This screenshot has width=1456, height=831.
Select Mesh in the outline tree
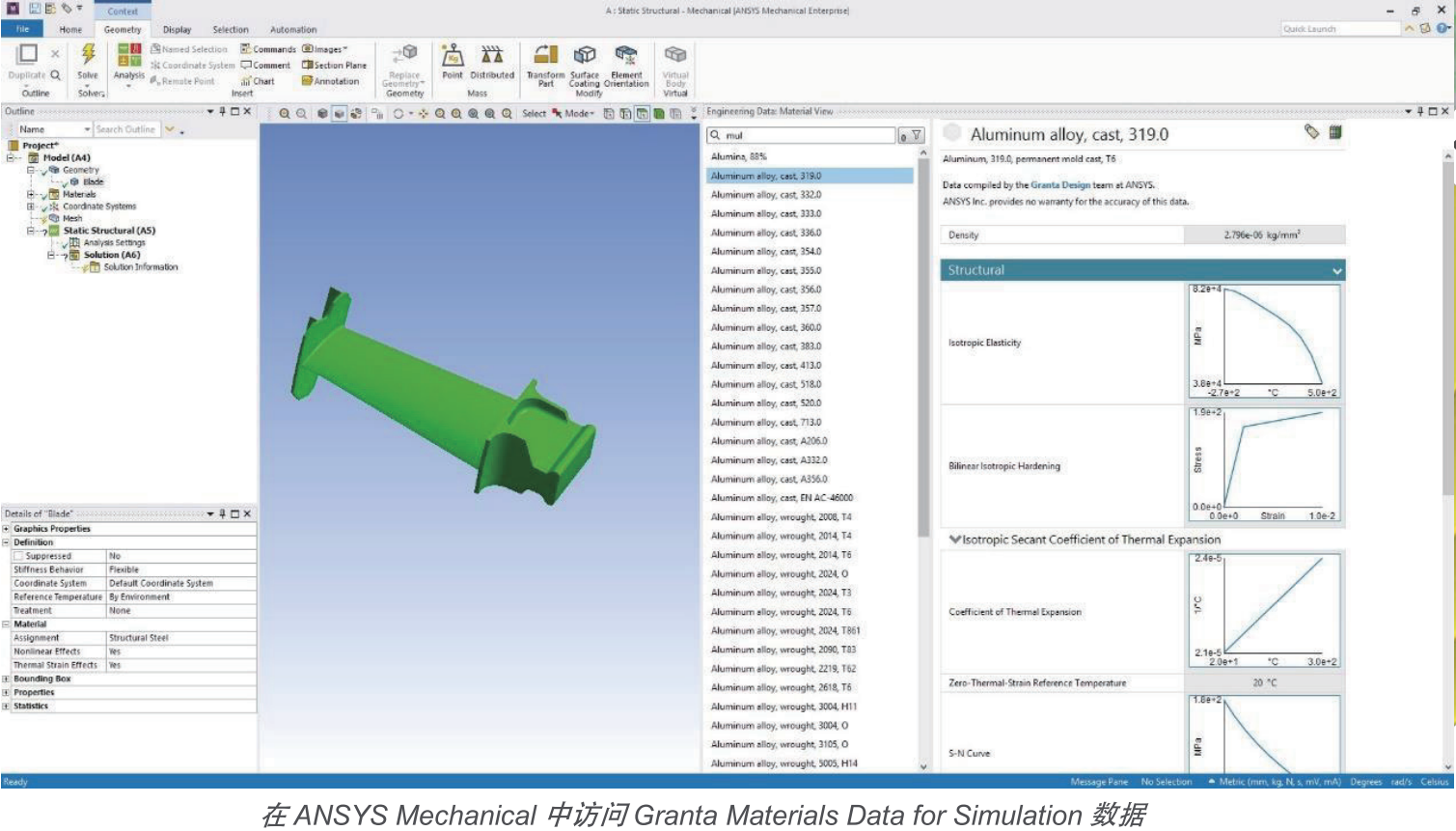pyautogui.click(x=72, y=218)
